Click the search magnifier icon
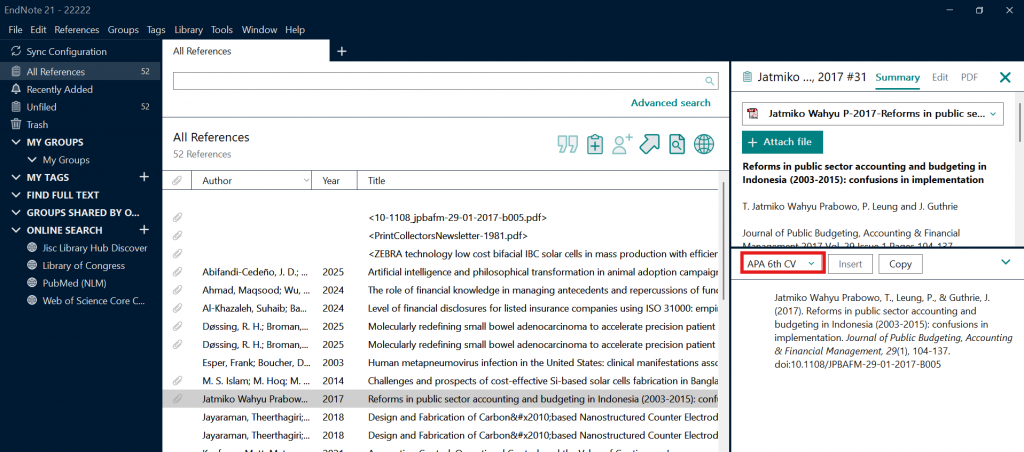Viewport: 1024px width, 452px height. pos(709,81)
